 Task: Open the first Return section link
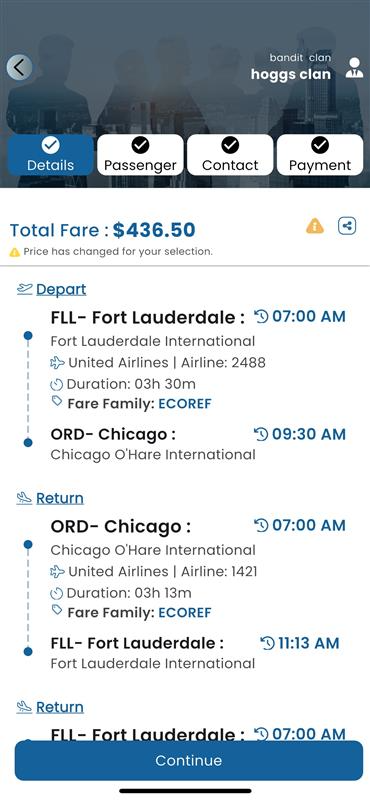[60, 498]
